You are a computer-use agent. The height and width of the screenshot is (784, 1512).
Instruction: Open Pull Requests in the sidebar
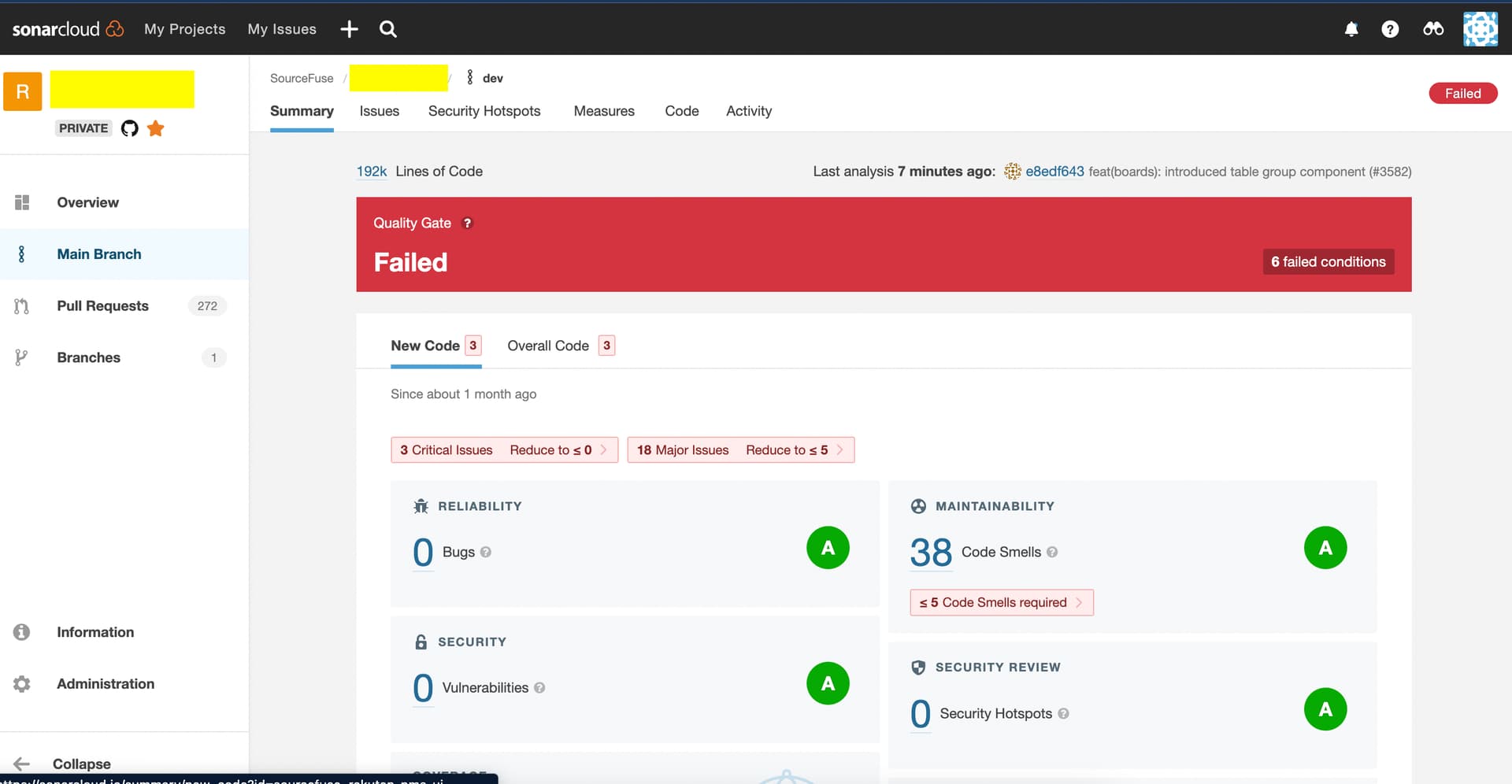click(124, 306)
